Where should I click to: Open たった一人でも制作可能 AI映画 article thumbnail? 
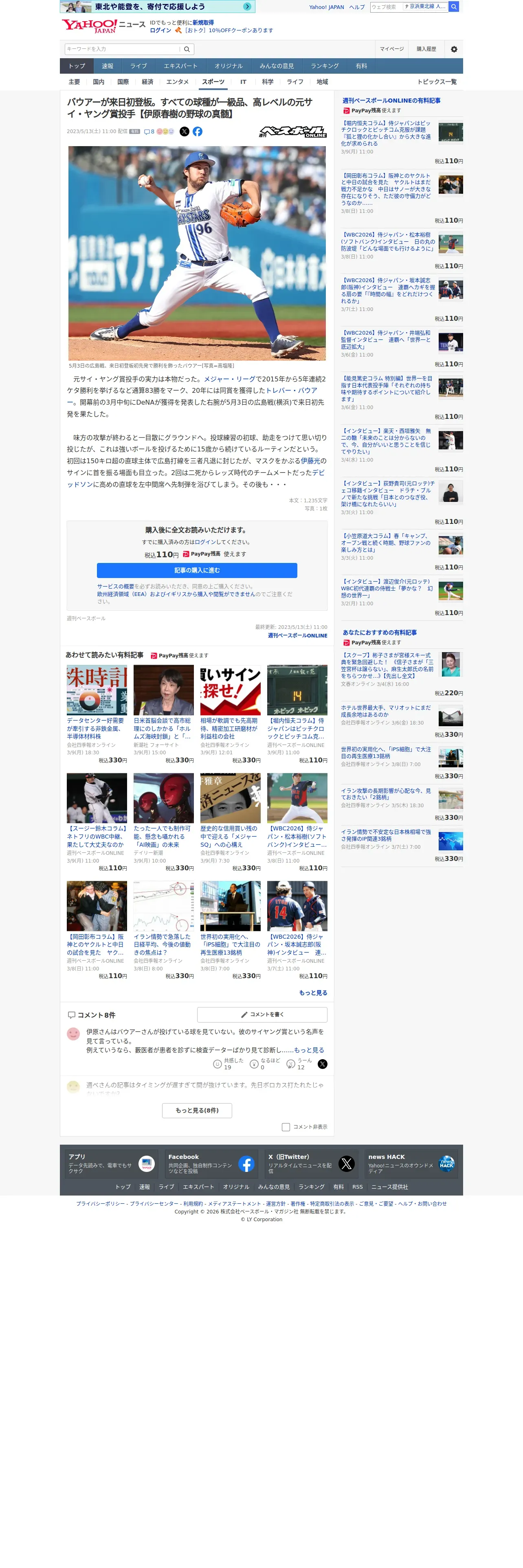coord(163,798)
